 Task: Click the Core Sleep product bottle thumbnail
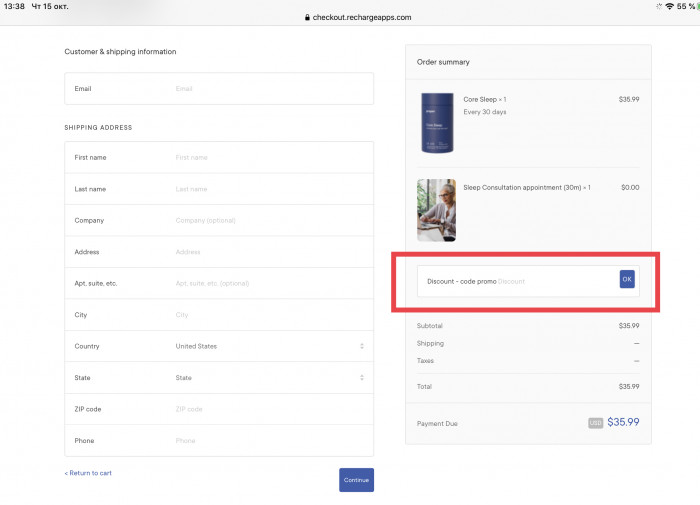click(437, 123)
